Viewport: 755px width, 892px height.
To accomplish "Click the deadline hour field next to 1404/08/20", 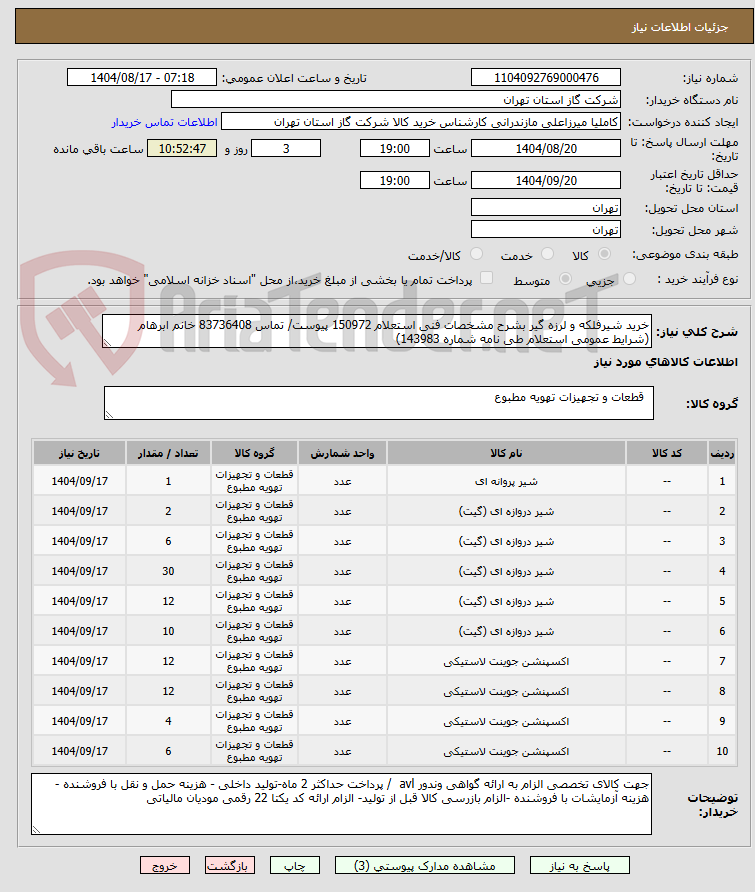I will (395, 148).
